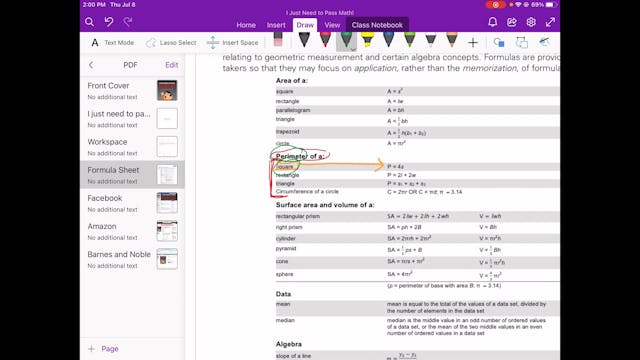Open the Facebook page
640x360 pixels.
pos(132,203)
